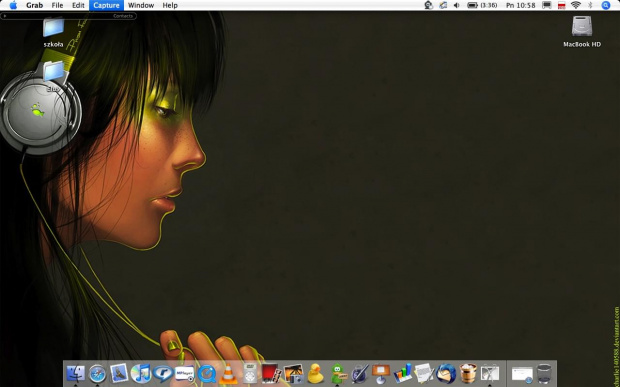Open the ink pen app in Dock
Viewport: 620px width, 387px height.
359,374
